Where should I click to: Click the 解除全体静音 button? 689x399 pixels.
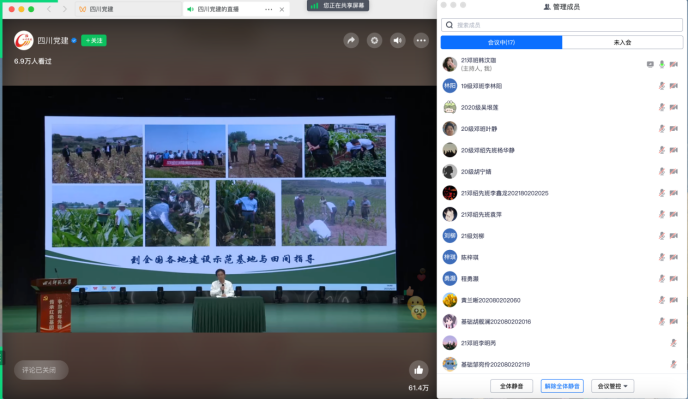coord(562,386)
